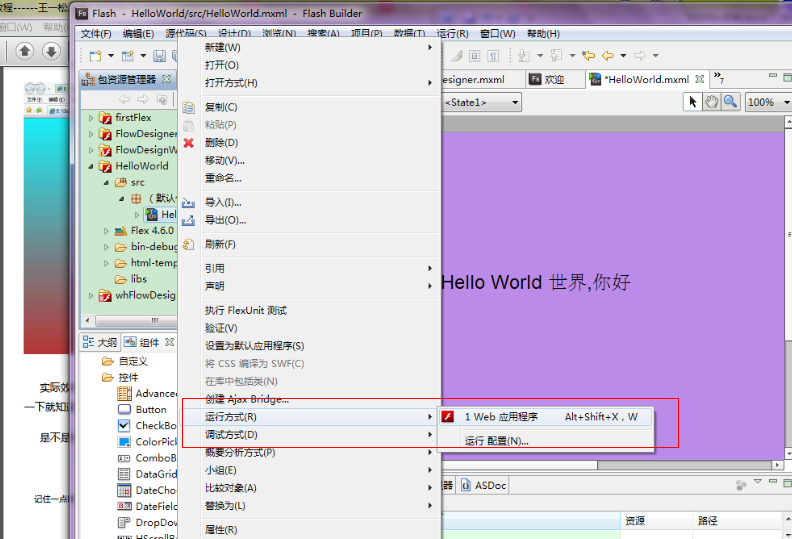Viewport: 792px width, 539px height.
Task: Open the Forward history dropdown arrow
Action: click(656, 56)
